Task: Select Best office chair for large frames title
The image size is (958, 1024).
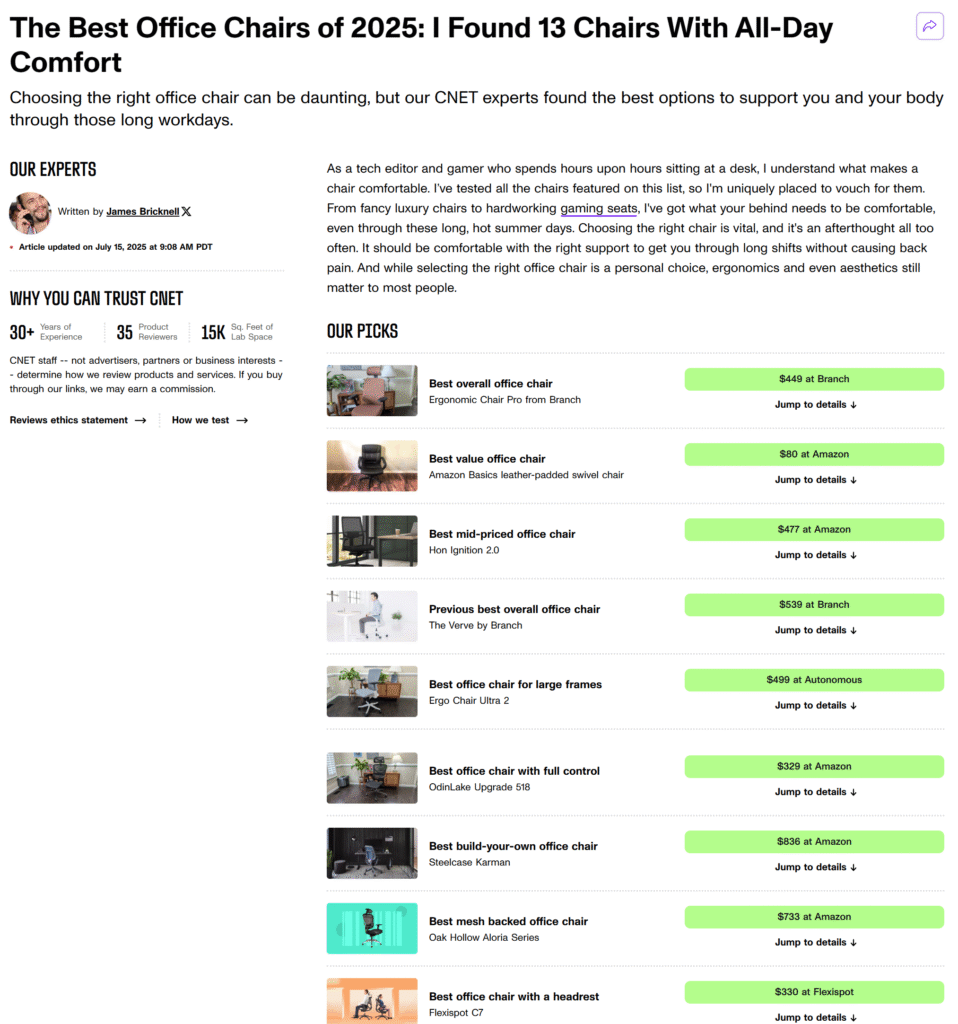Action: [515, 684]
